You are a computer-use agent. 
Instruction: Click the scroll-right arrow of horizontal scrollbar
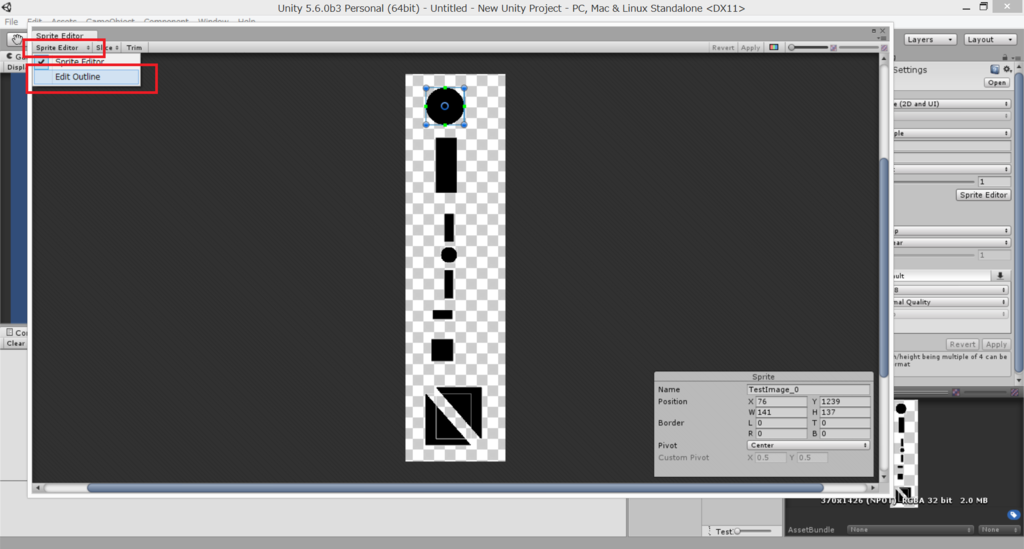tap(873, 488)
